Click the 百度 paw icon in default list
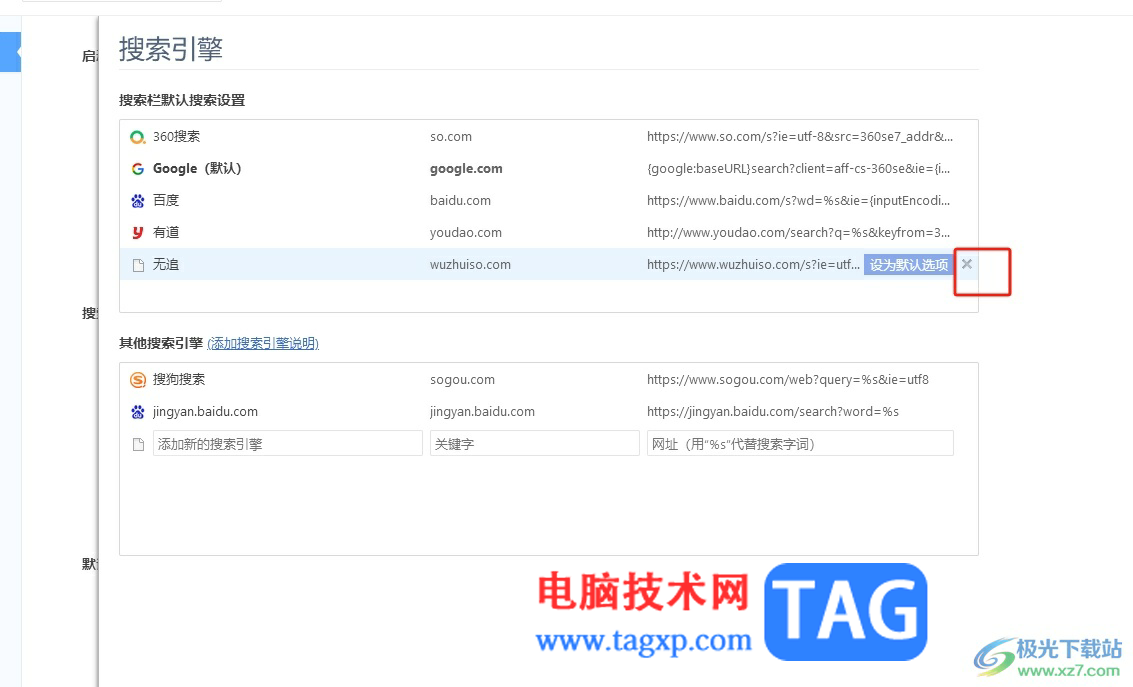The width and height of the screenshot is (1133, 687). tap(137, 201)
